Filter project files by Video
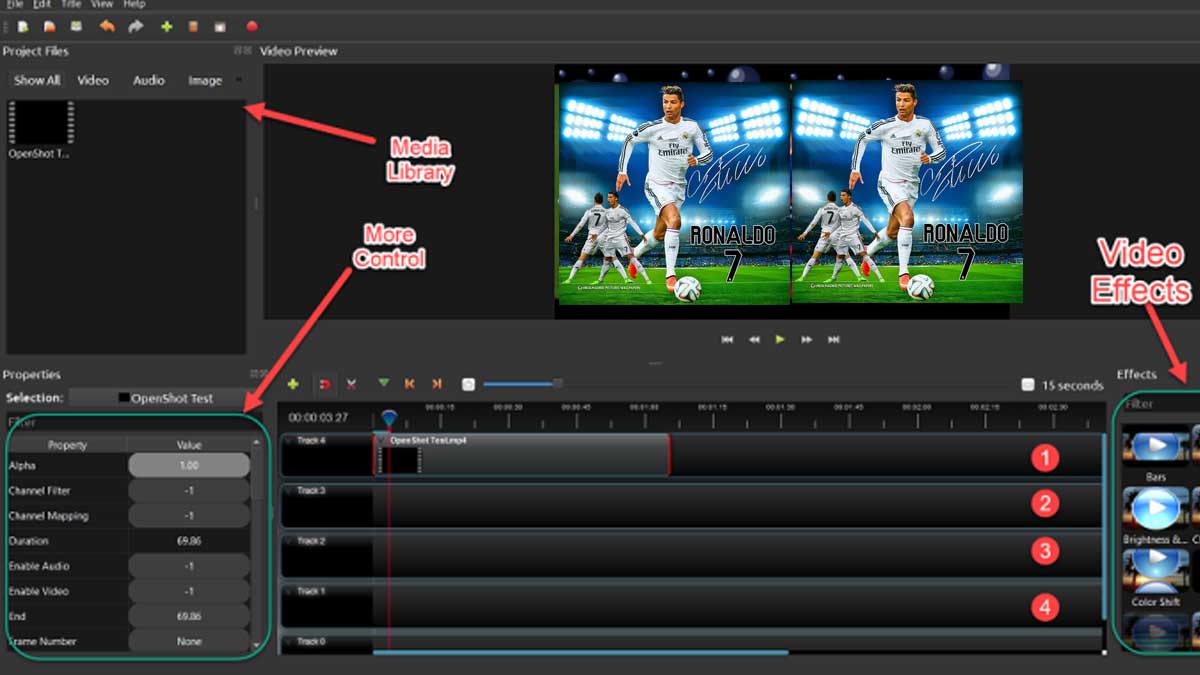This screenshot has height=675, width=1200. pyautogui.click(x=93, y=80)
